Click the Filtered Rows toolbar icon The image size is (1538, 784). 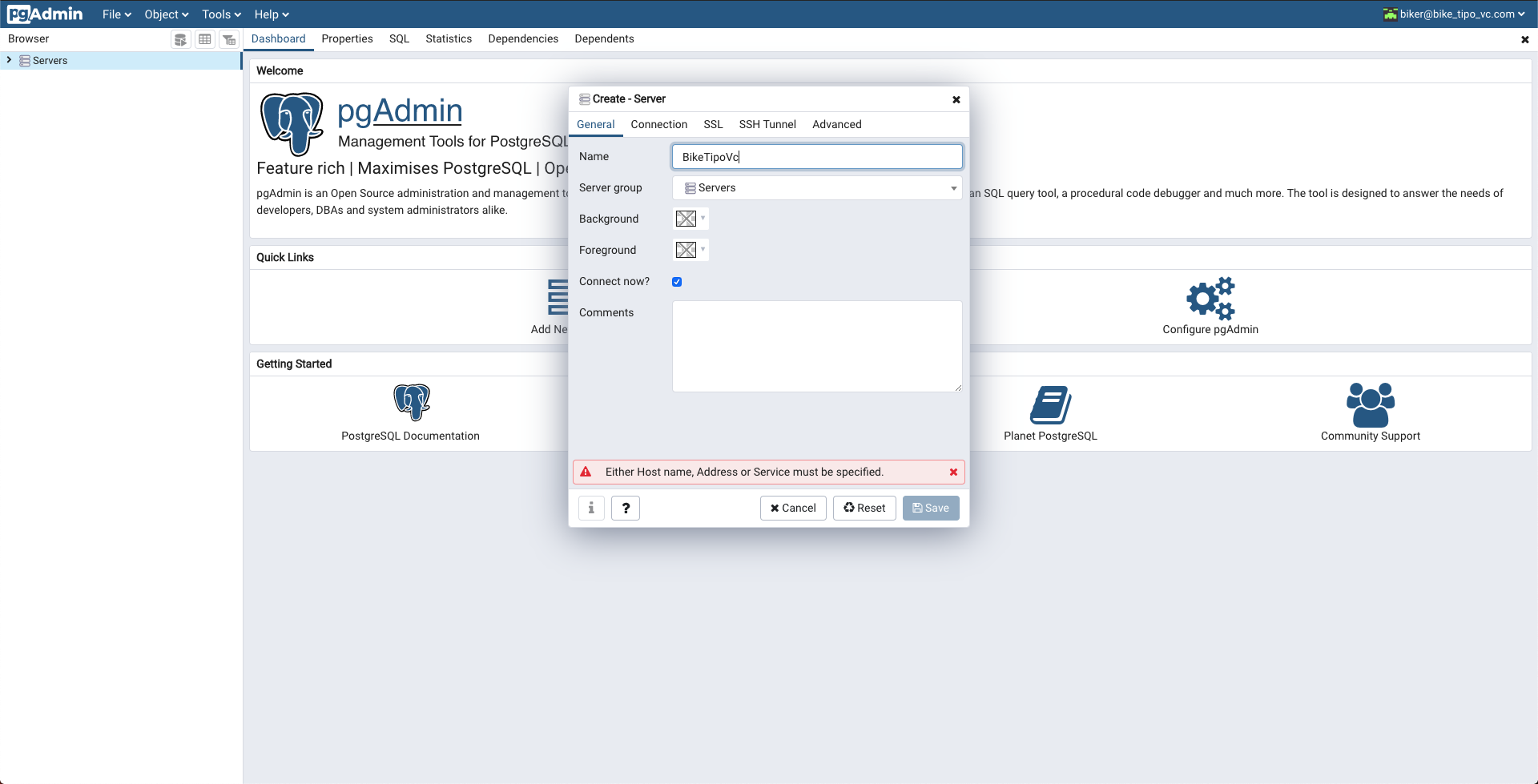[229, 39]
